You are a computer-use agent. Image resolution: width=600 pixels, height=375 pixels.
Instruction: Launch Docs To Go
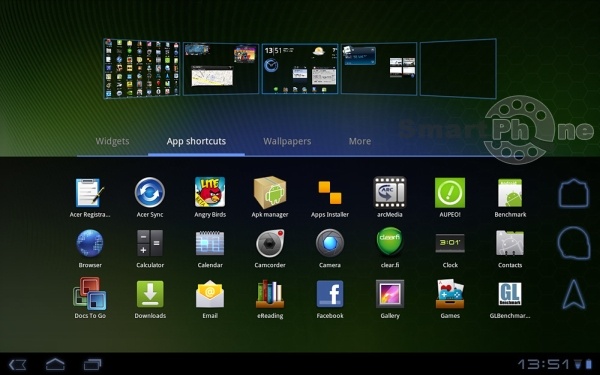pyautogui.click(x=90, y=293)
